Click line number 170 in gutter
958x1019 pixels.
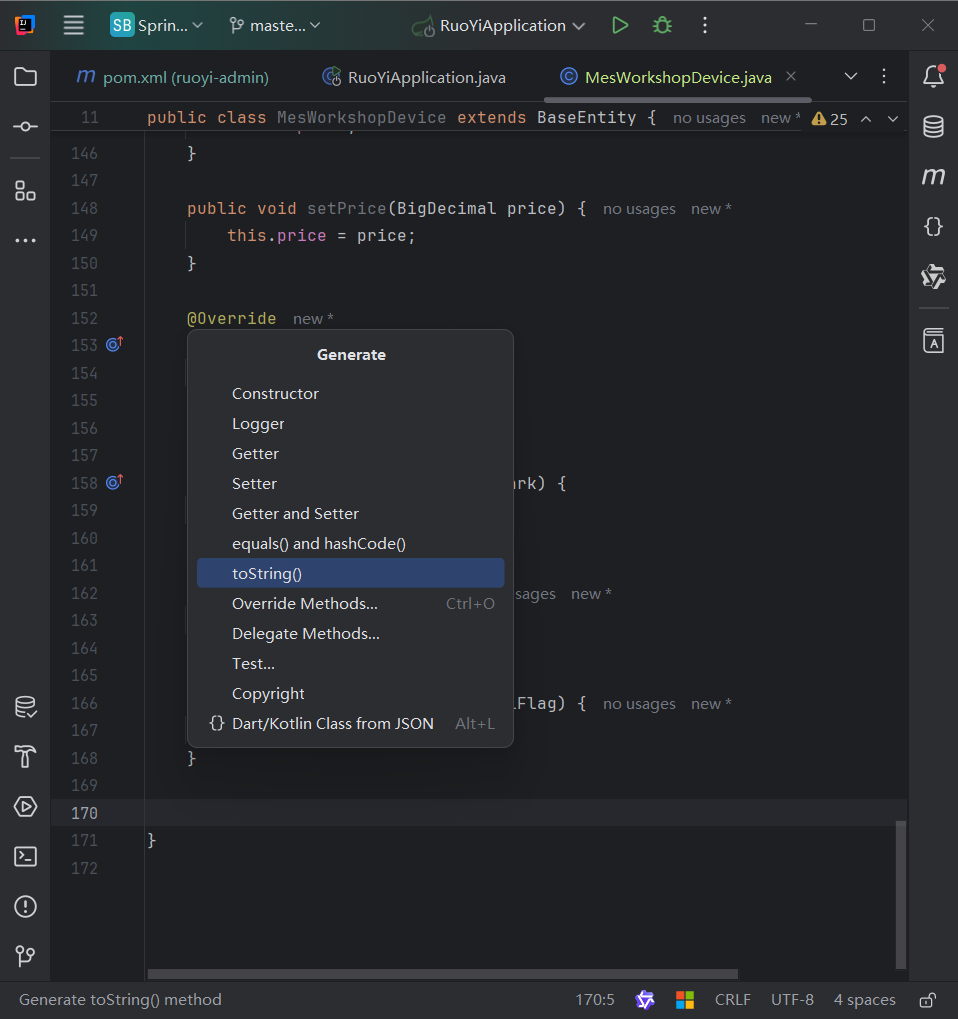pos(84,813)
